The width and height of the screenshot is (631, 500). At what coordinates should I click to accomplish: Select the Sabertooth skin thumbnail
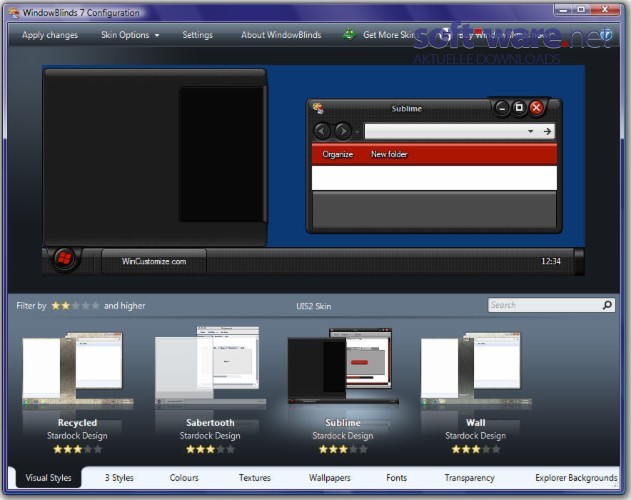210,366
